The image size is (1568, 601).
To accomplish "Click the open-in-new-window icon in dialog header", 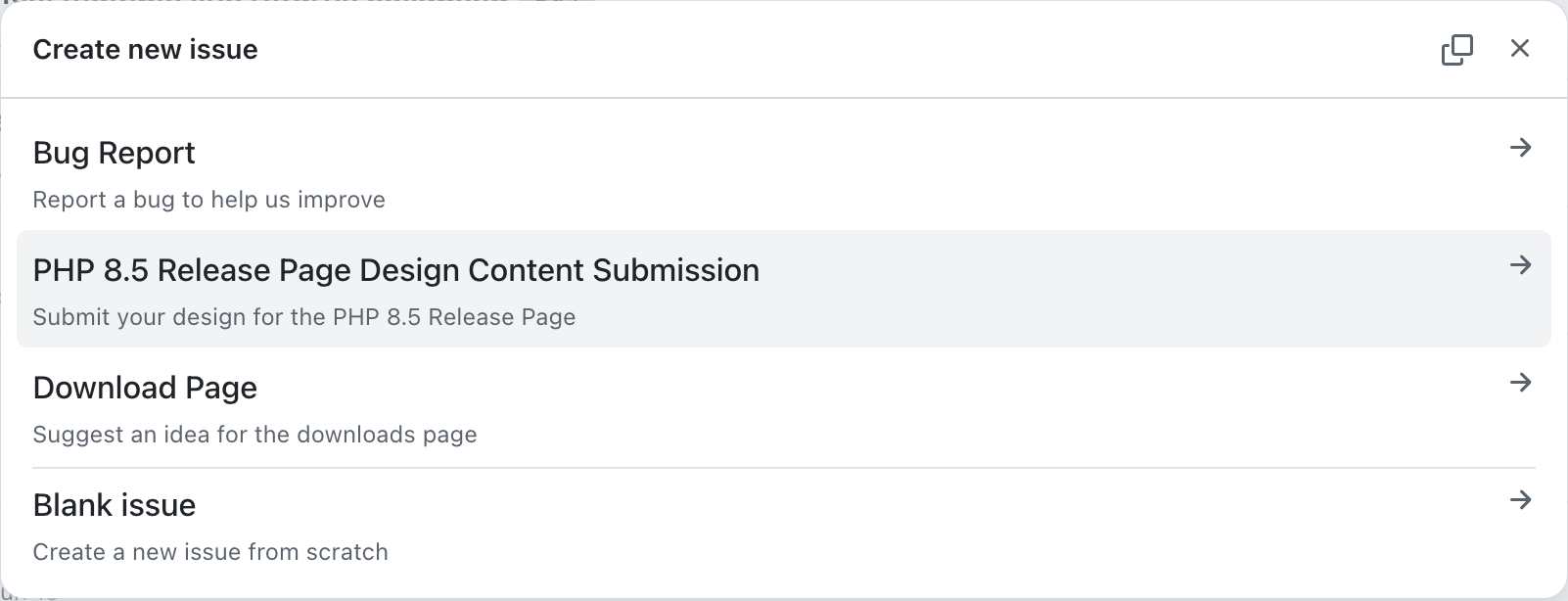I will click(1456, 49).
